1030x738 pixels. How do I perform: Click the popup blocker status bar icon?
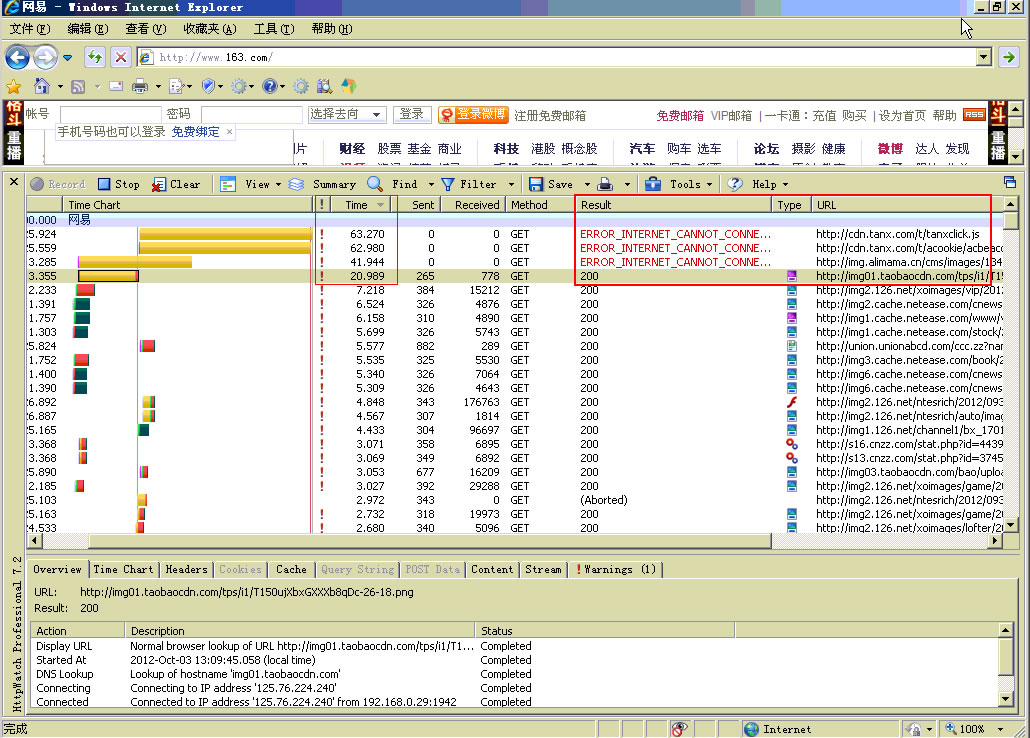click(679, 729)
